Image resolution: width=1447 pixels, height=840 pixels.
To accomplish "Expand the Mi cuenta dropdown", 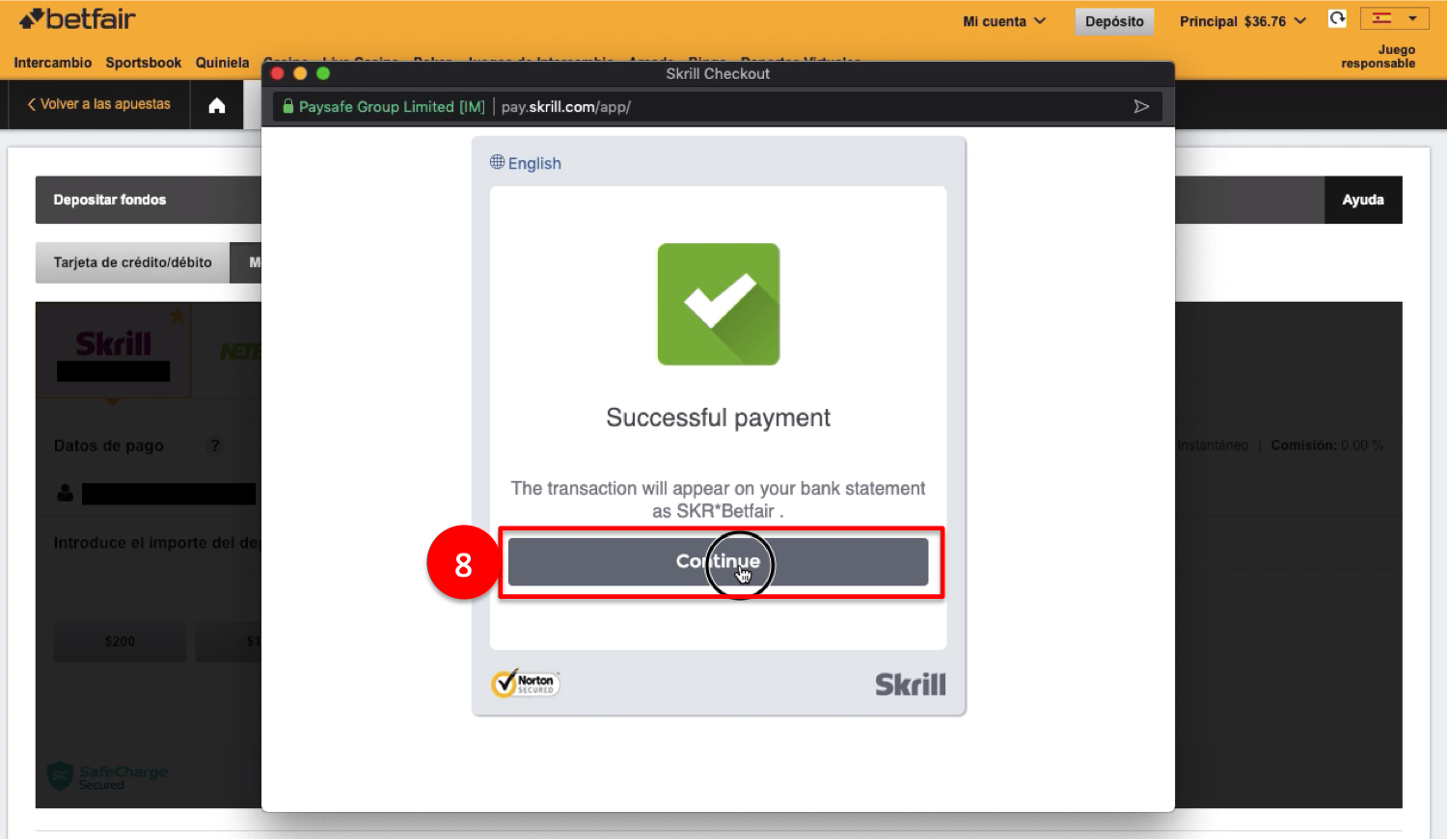I will point(1004,21).
